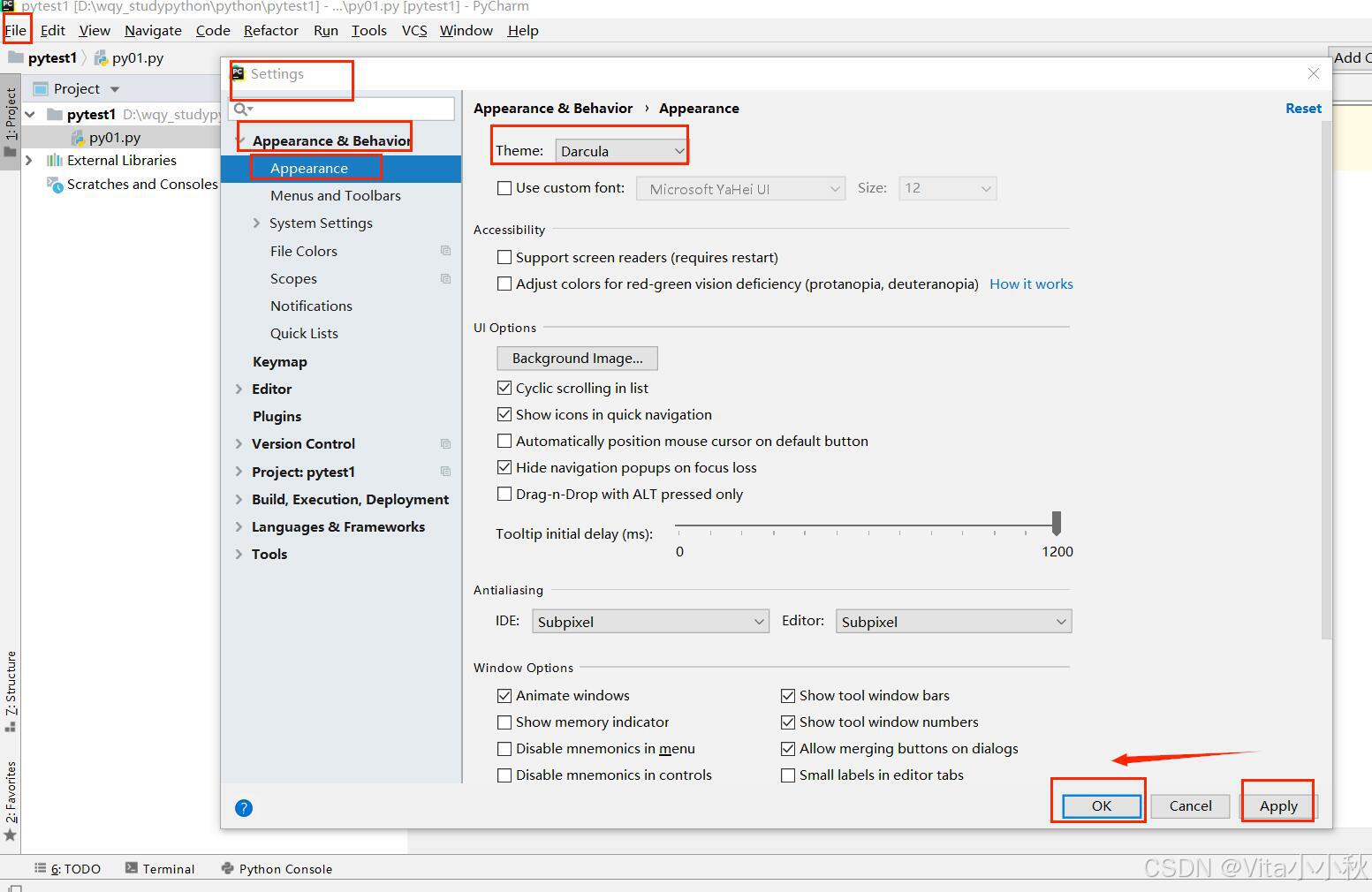The image size is (1372, 892).
Task: Expand System Settings in settings tree
Action: [256, 223]
